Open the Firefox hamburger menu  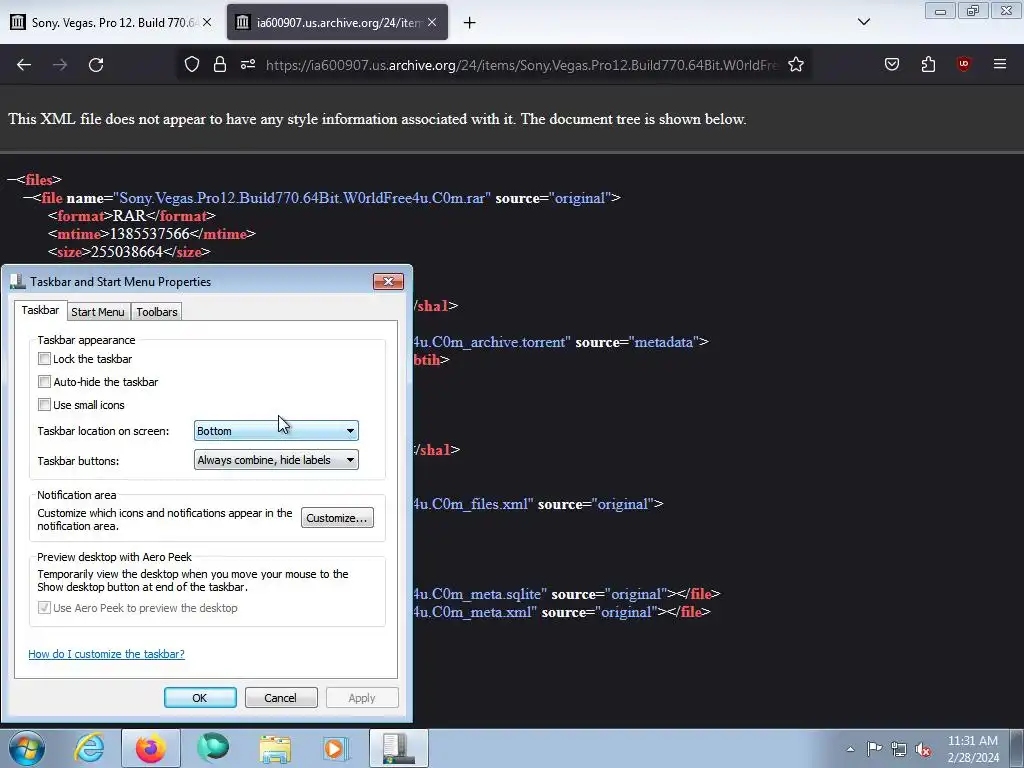pyautogui.click(x=1000, y=64)
